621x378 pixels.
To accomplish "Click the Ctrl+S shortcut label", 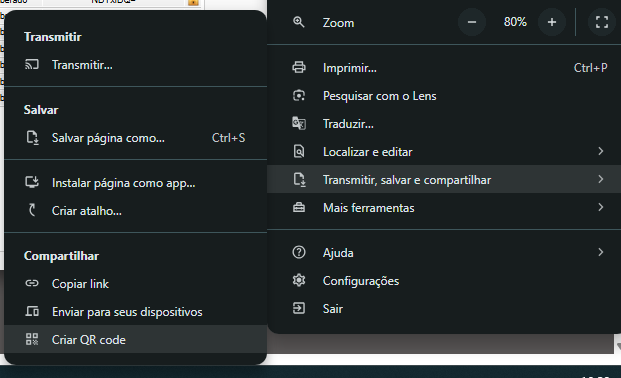I will [229, 138].
